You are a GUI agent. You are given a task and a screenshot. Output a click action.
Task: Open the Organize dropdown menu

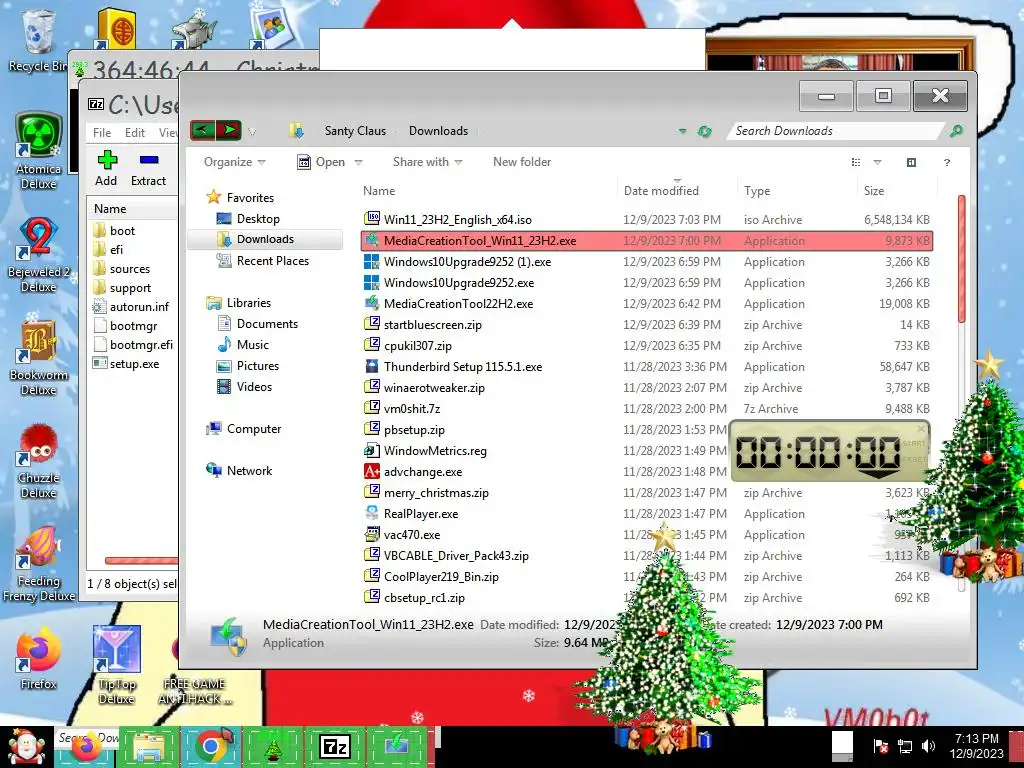234,162
